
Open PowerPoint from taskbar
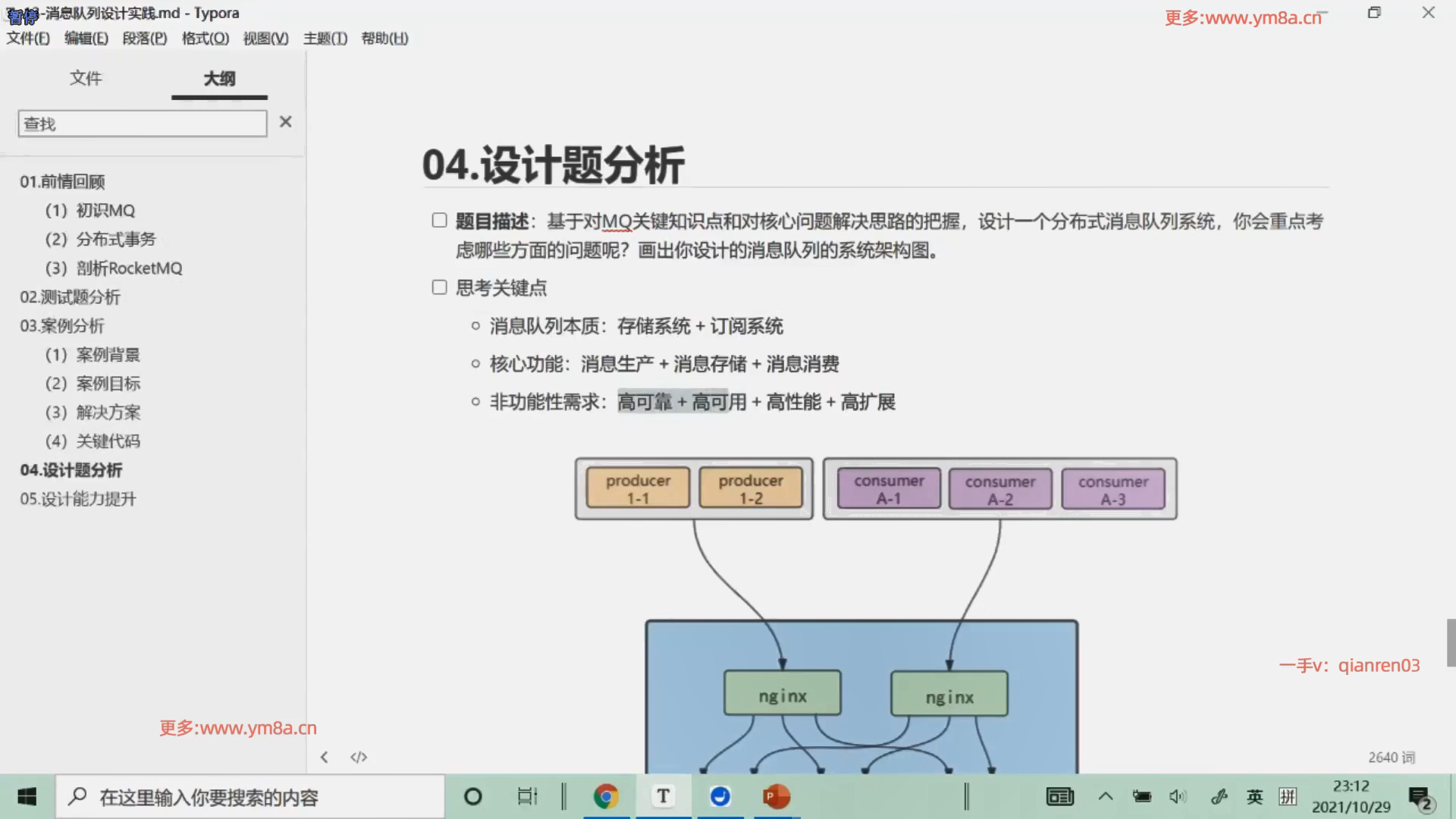pos(776,796)
